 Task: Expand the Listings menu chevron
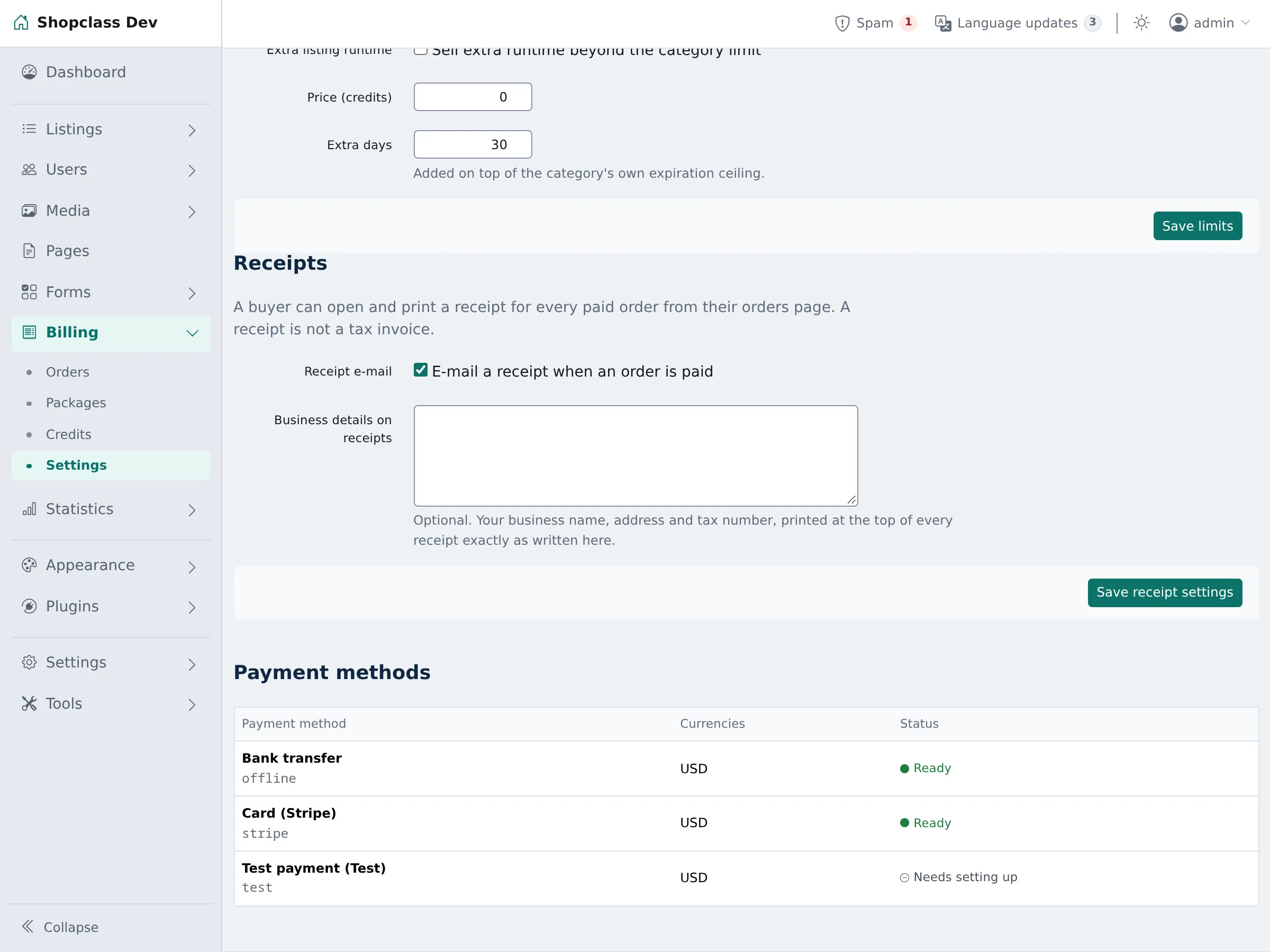(192, 130)
